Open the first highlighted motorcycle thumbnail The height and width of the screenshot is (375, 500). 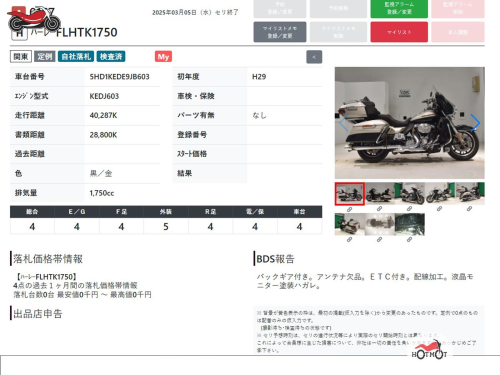pyautogui.click(x=350, y=194)
